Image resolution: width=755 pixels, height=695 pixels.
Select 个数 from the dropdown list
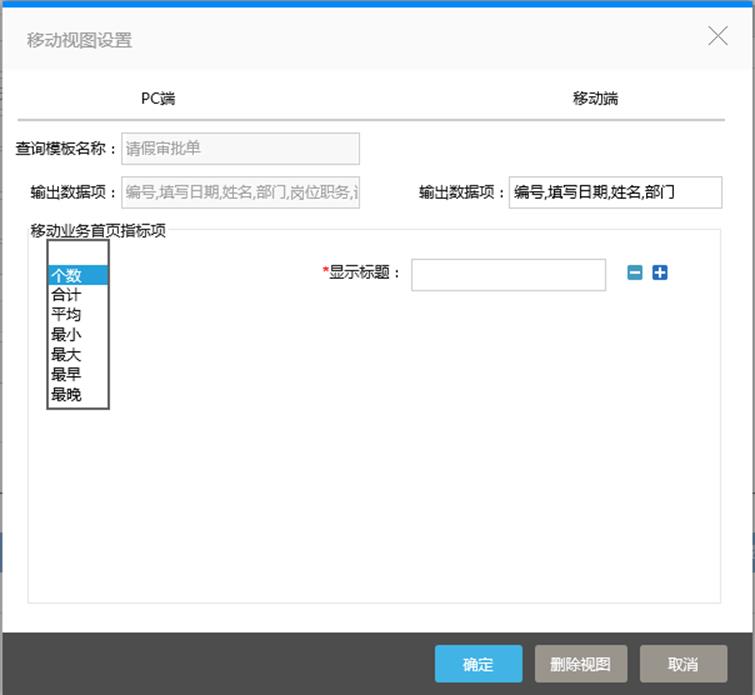point(78,276)
